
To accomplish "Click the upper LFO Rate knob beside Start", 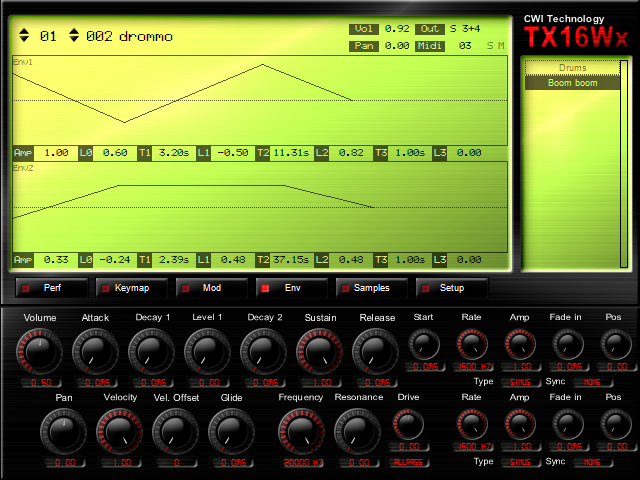I will (472, 345).
